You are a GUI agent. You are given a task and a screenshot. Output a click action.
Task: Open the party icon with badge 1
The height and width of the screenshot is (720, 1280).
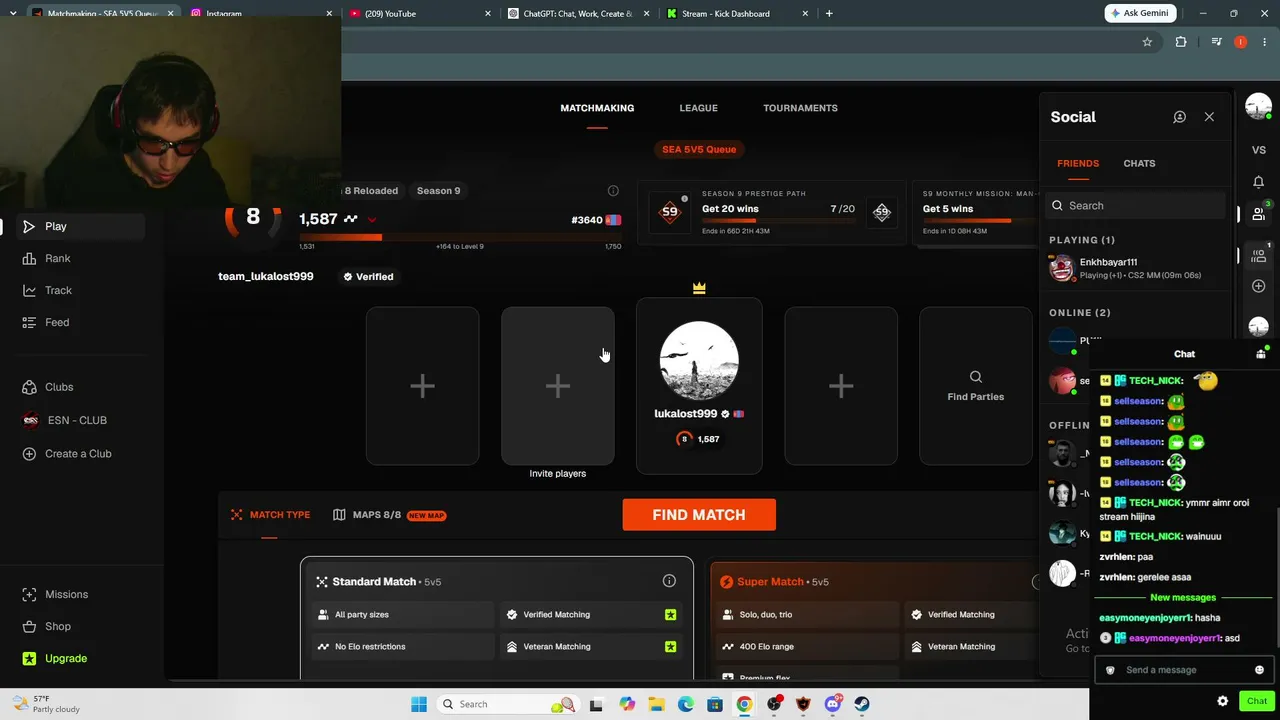point(1259,255)
